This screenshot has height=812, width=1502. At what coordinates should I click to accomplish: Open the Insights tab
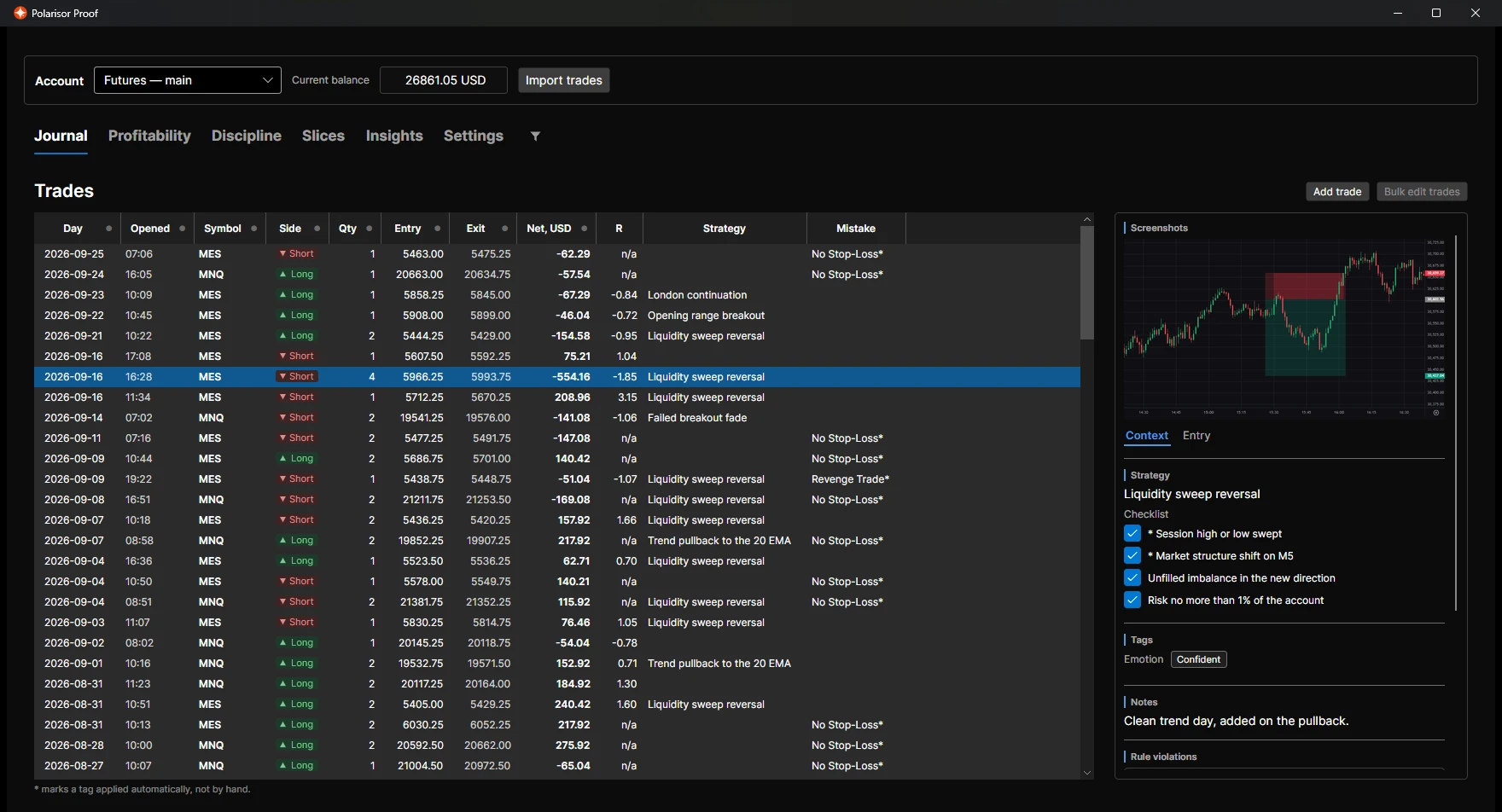(x=394, y=136)
